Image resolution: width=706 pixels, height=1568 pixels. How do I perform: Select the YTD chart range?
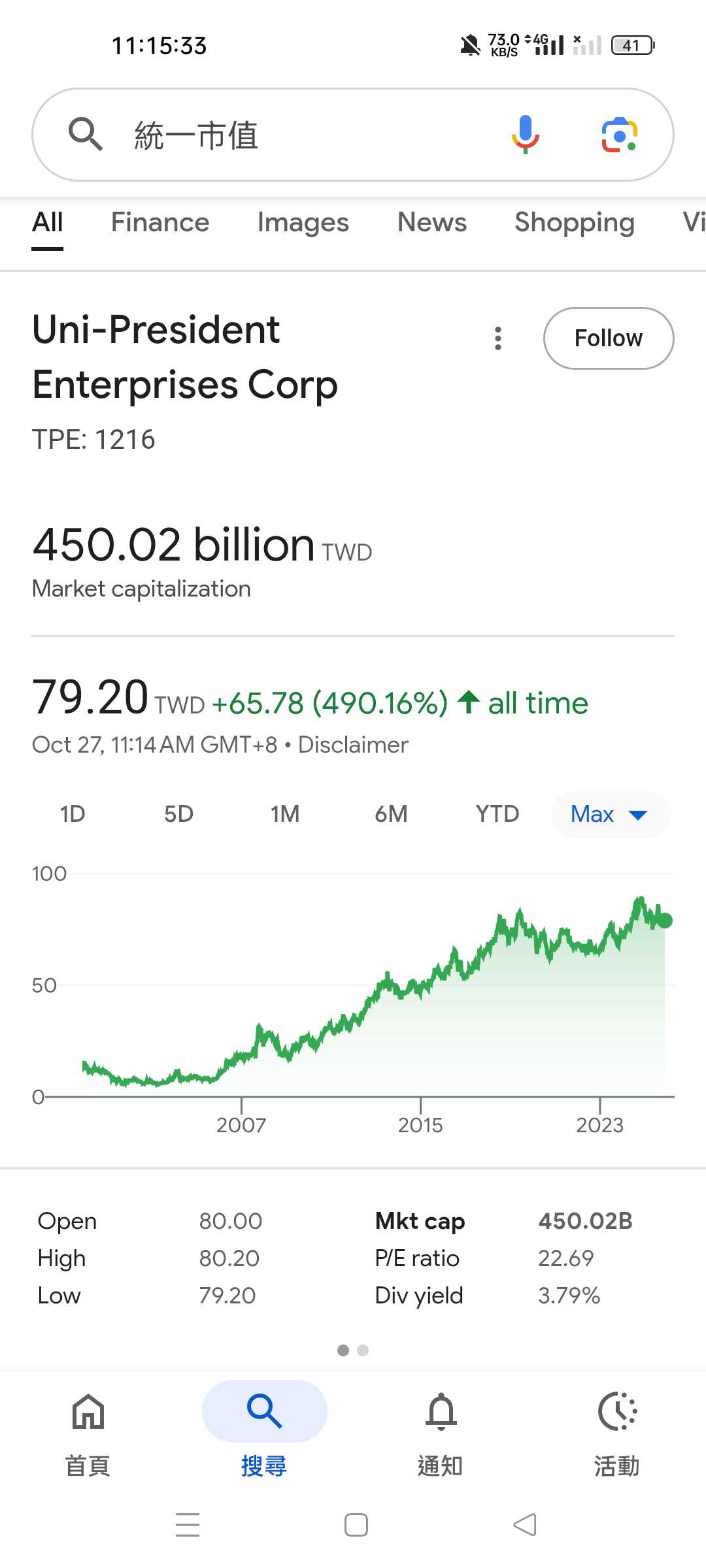pyautogui.click(x=497, y=814)
